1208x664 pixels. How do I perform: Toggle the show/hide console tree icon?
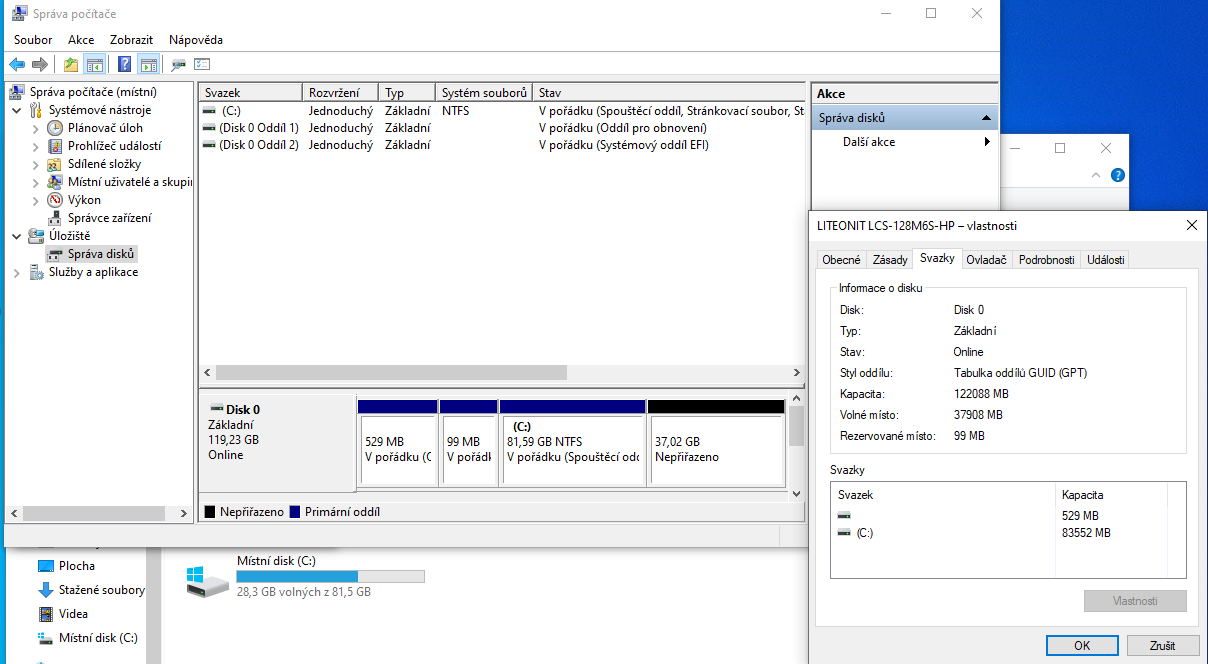[95, 65]
